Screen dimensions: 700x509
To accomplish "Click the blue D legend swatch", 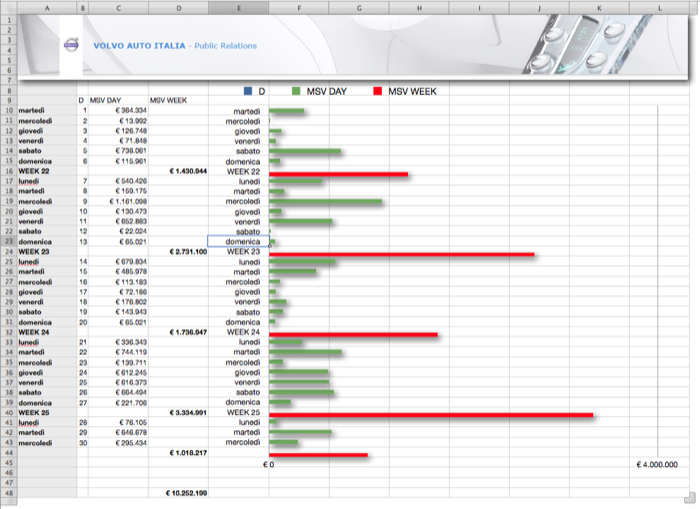I will pos(248,91).
